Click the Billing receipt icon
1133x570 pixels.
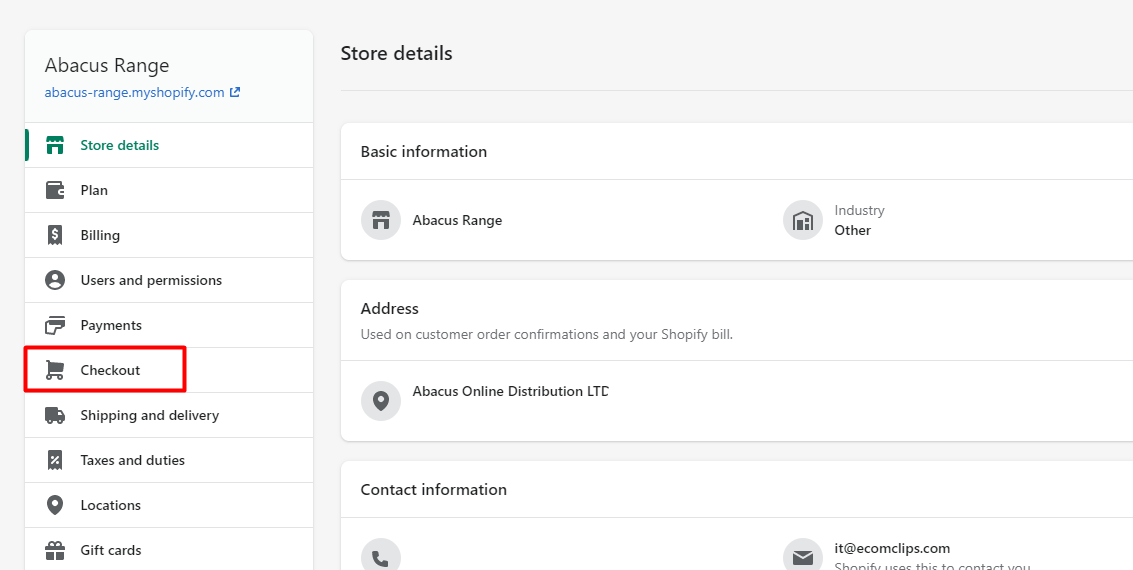(x=55, y=235)
